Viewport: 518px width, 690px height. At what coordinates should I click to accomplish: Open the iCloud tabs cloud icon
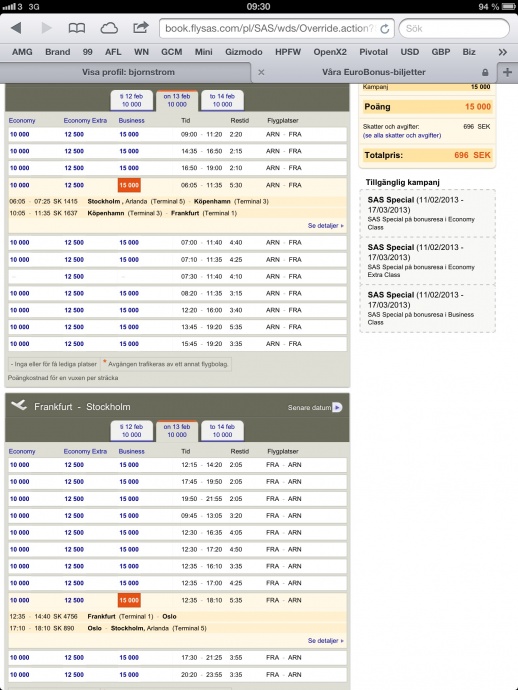coord(109,28)
